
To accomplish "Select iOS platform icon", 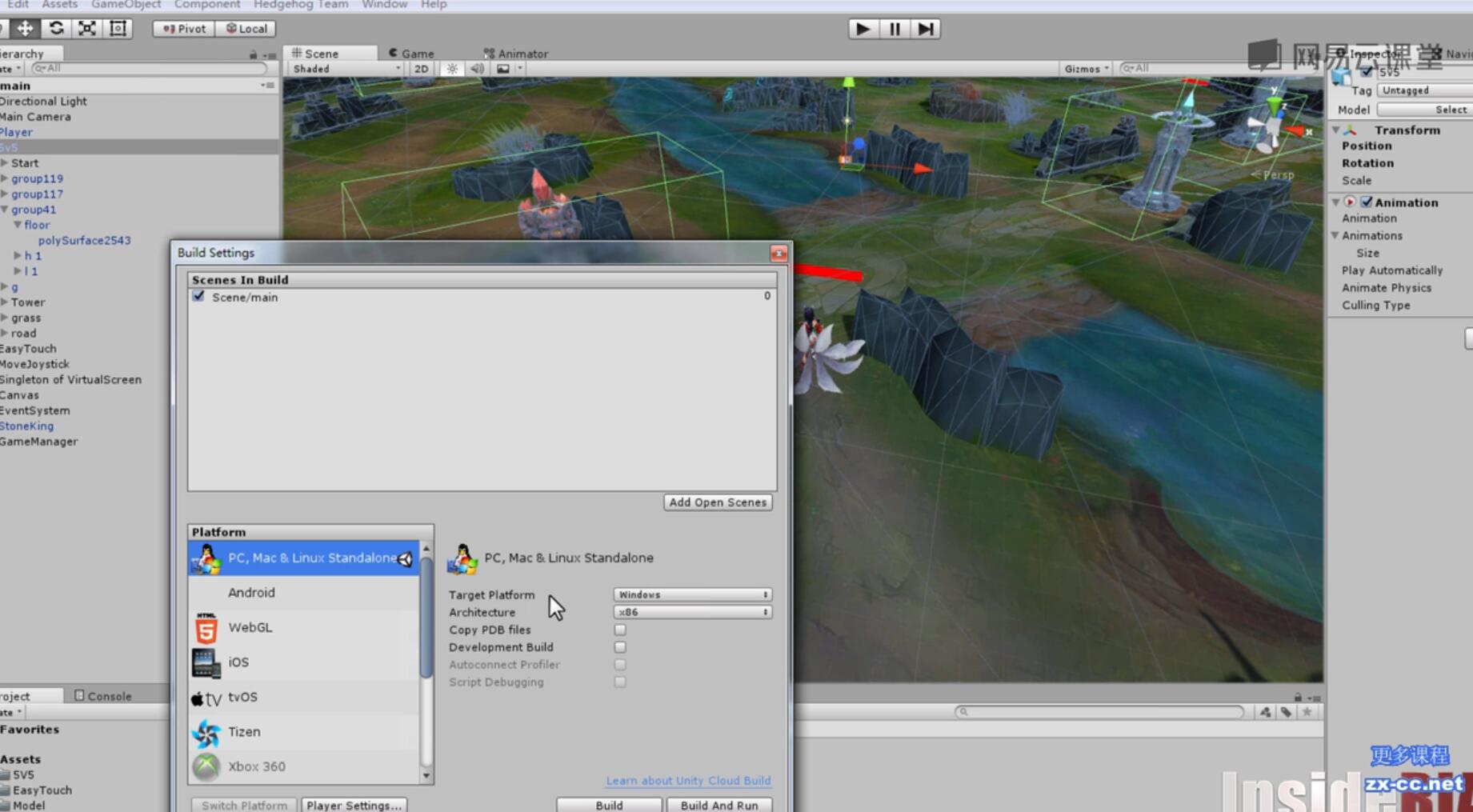I will (x=206, y=662).
